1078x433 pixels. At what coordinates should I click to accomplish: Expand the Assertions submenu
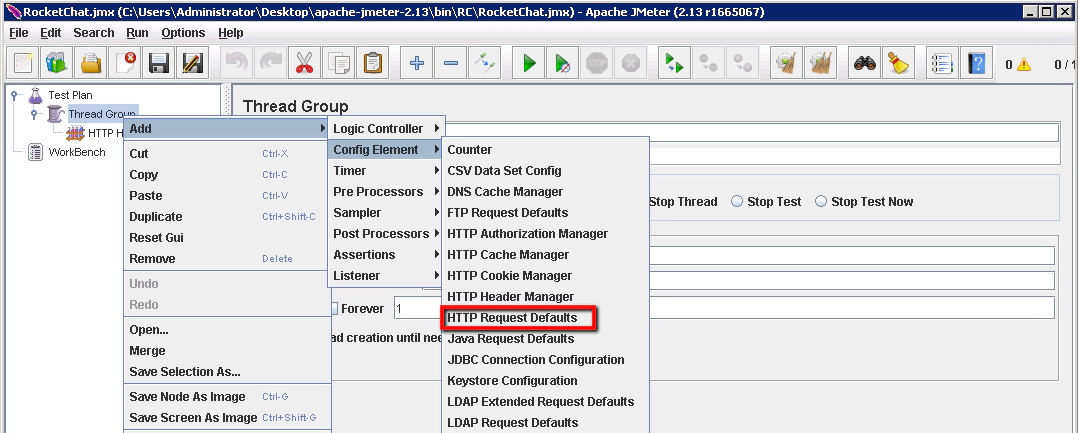pyautogui.click(x=386, y=254)
